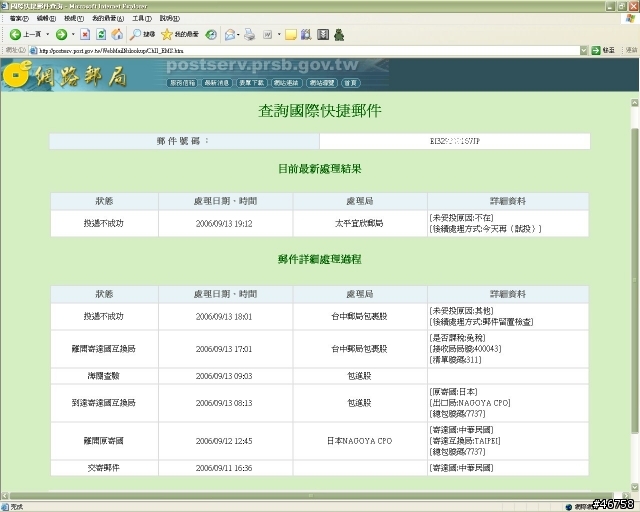The height and width of the screenshot is (512, 640).
Task: Open Search with the magnifier icon
Action: pyautogui.click(x=135, y=35)
